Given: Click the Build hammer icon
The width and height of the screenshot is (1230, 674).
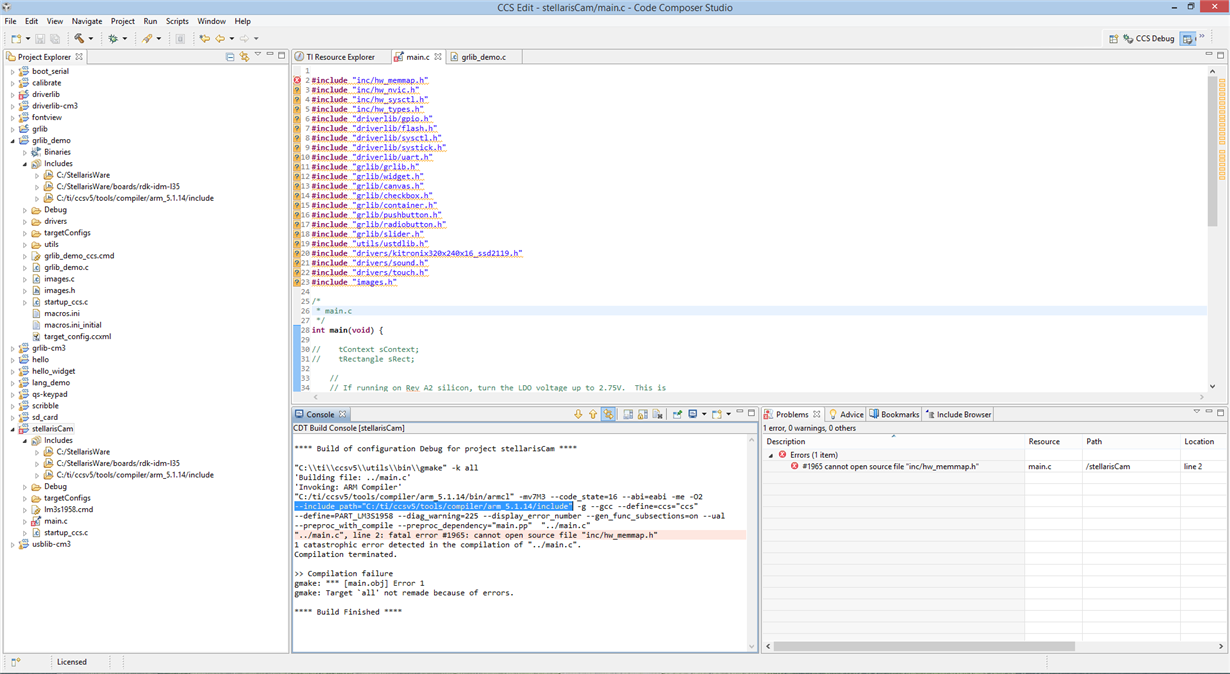Looking at the screenshot, I should 79,39.
